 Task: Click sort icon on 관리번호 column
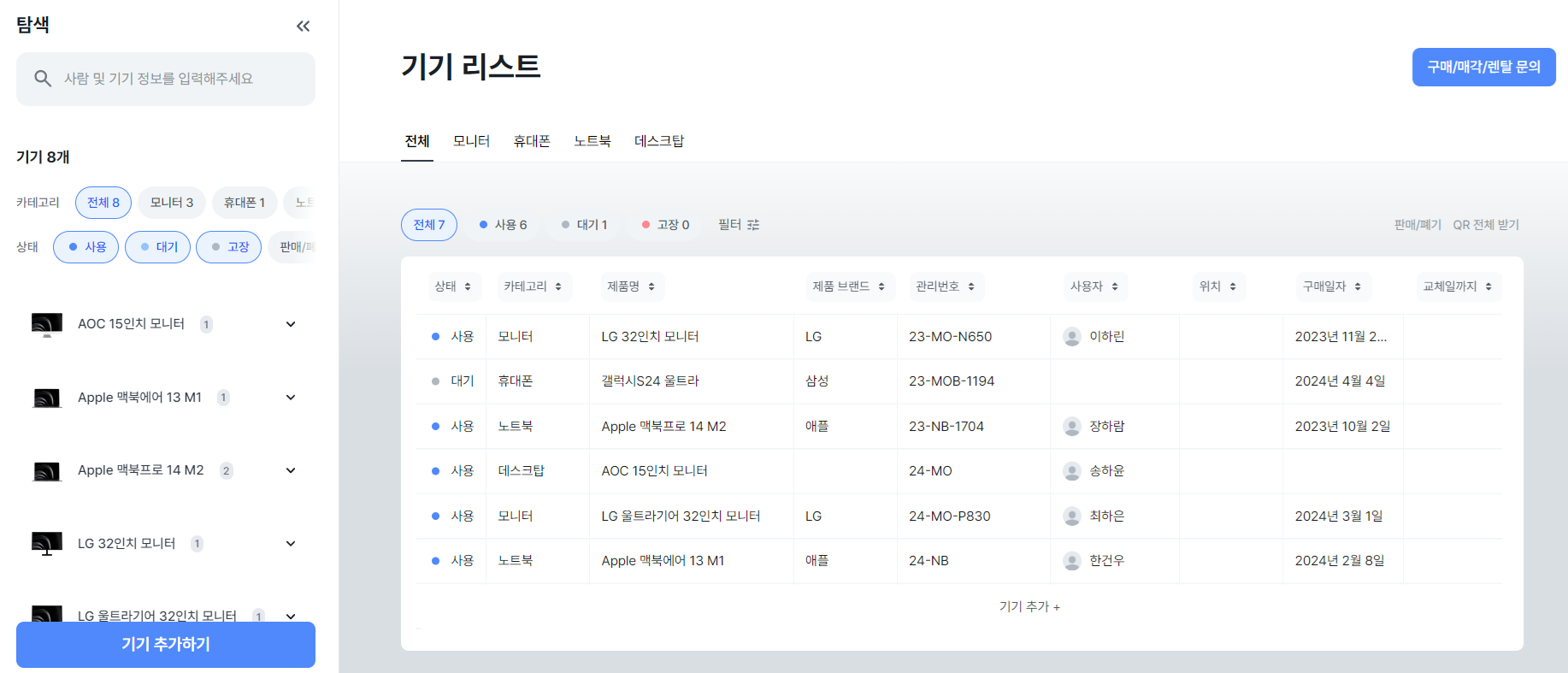(x=971, y=286)
